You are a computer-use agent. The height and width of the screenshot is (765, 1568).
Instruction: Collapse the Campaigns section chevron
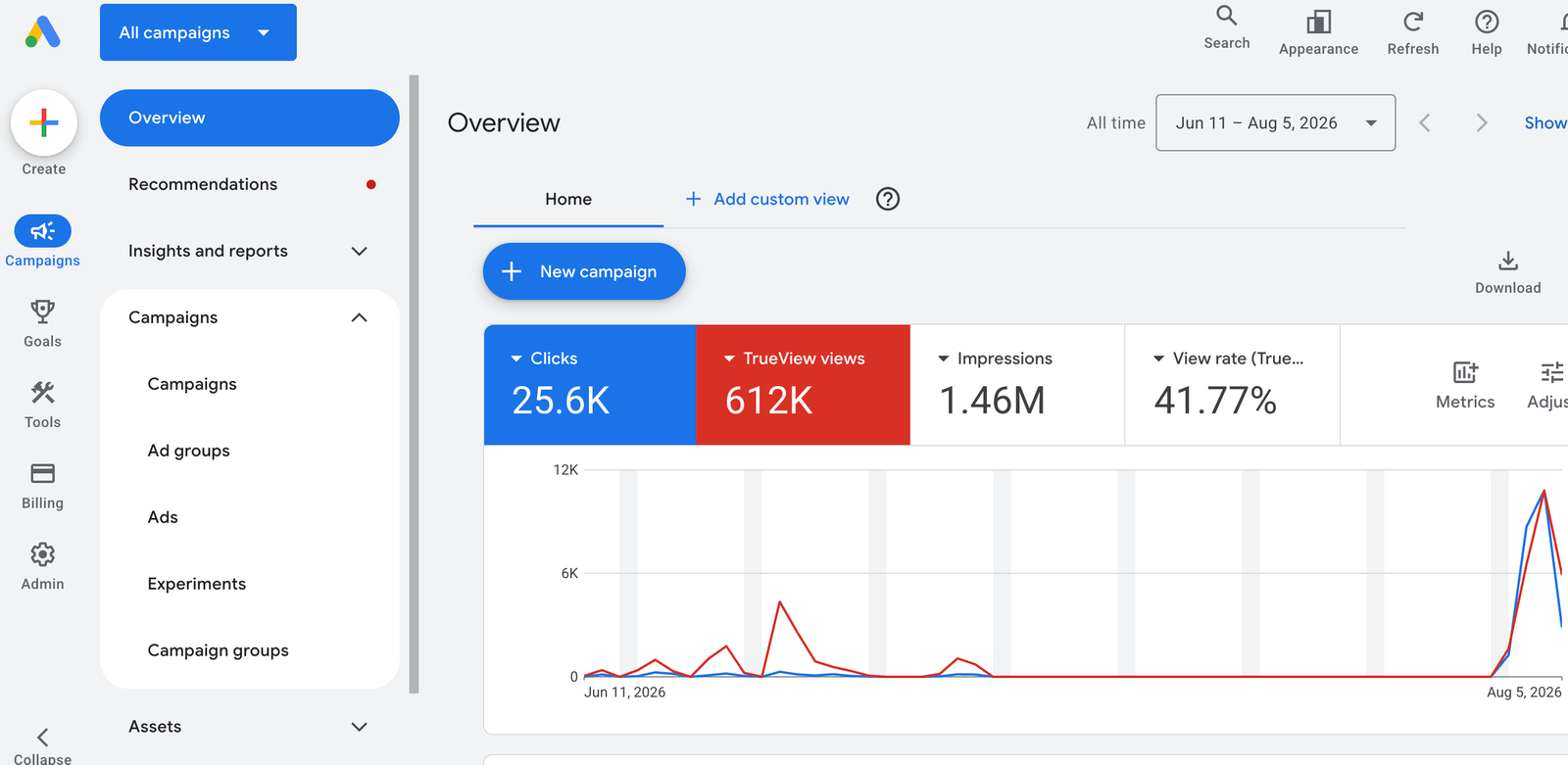359,317
